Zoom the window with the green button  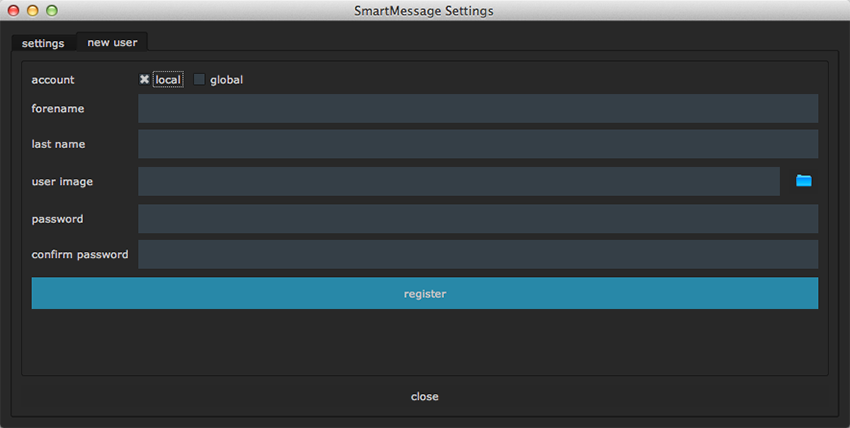click(52, 11)
